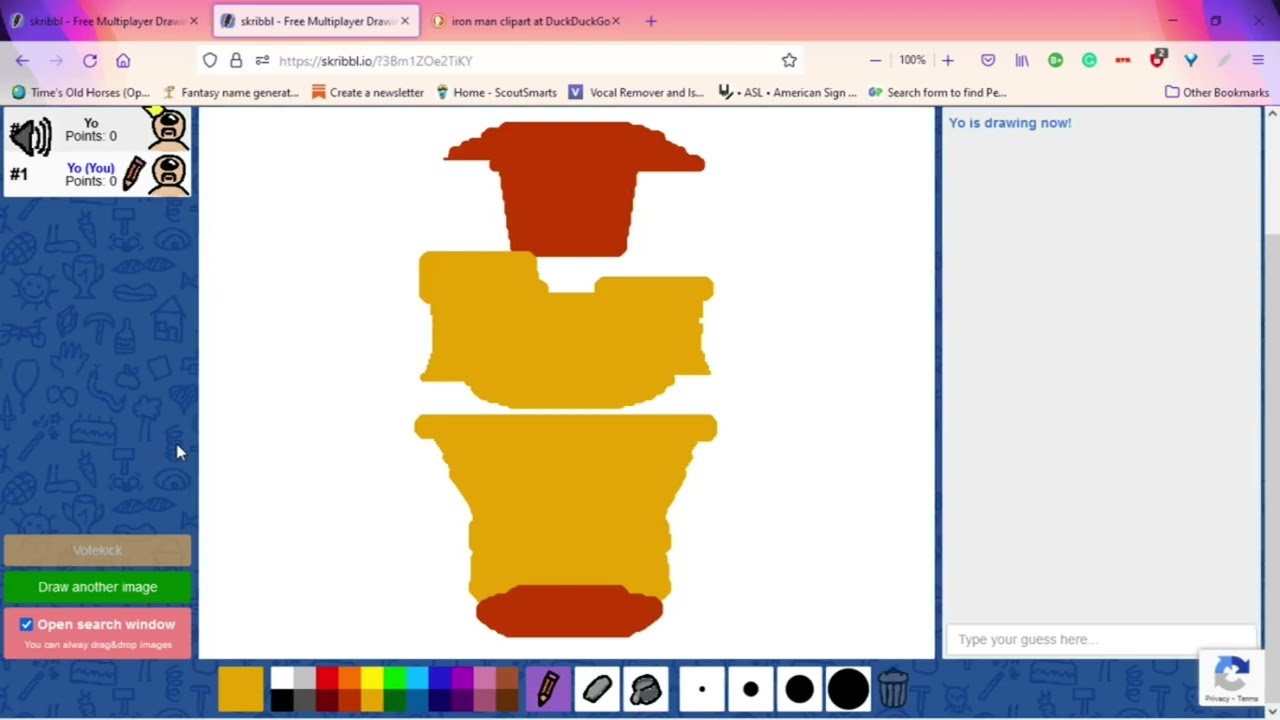Choose the second smallest brush size
Screen dimensions: 1280x720
coord(751,689)
